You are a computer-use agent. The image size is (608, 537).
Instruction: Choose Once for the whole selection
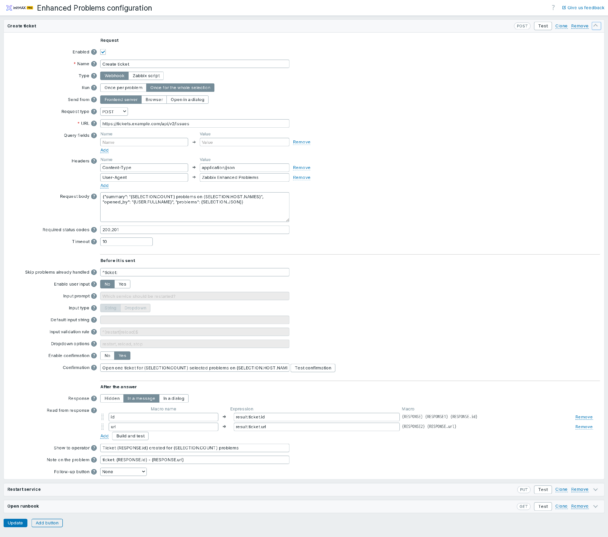point(180,88)
